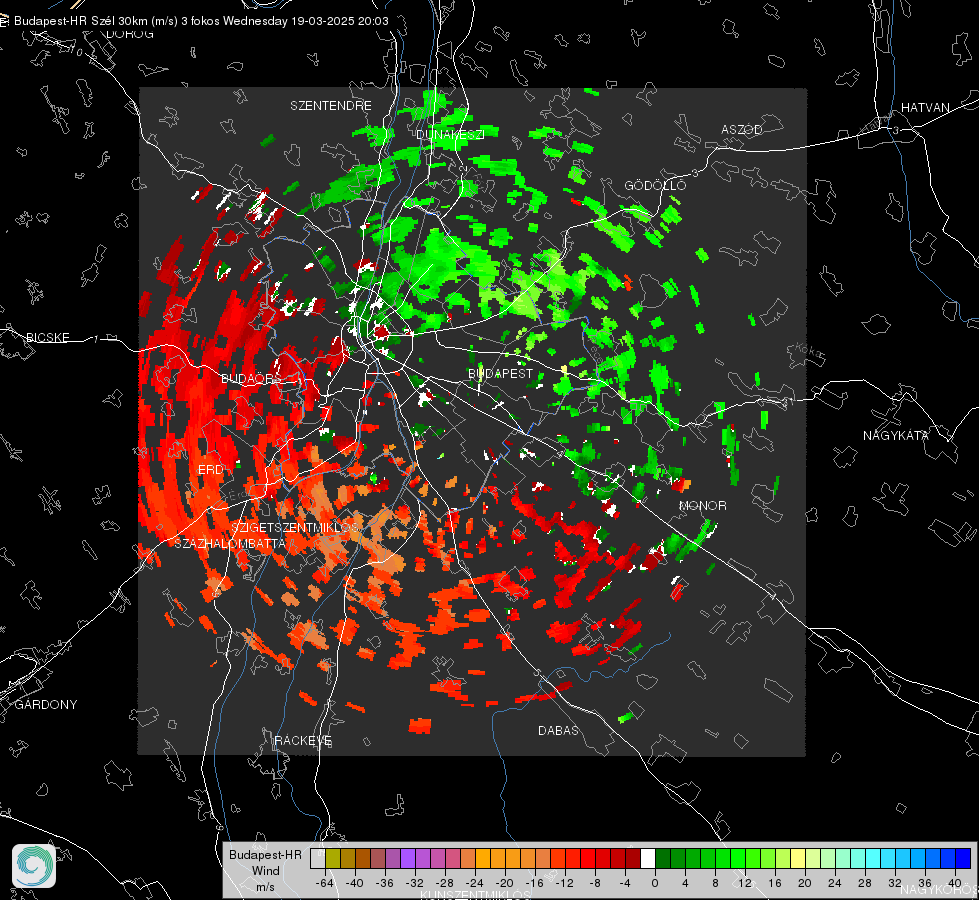
Task: Click the pale yellow swatch above 20 in the legend
Action: (x=799, y=859)
